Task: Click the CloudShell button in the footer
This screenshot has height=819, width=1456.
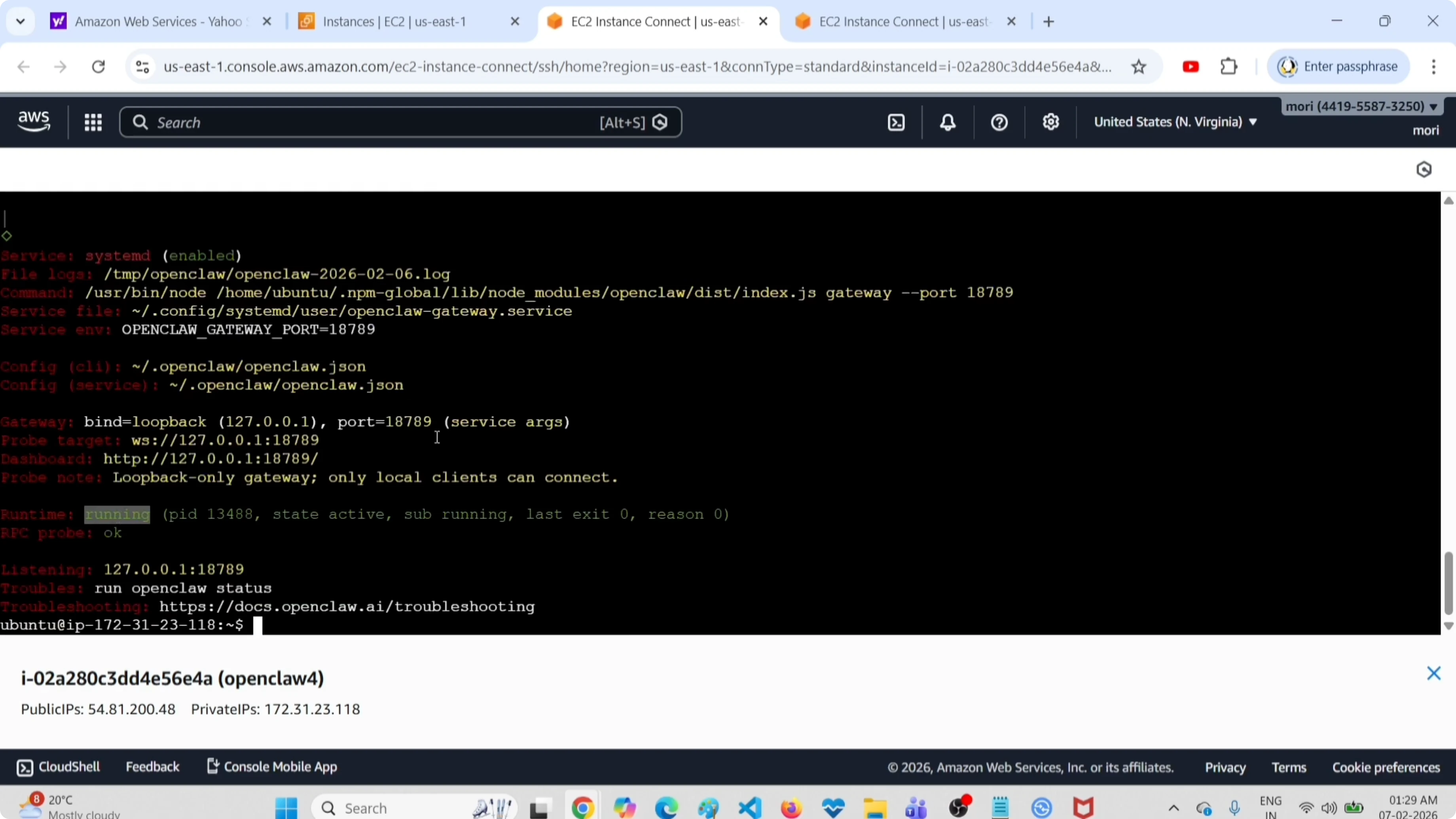Action: tap(58, 767)
